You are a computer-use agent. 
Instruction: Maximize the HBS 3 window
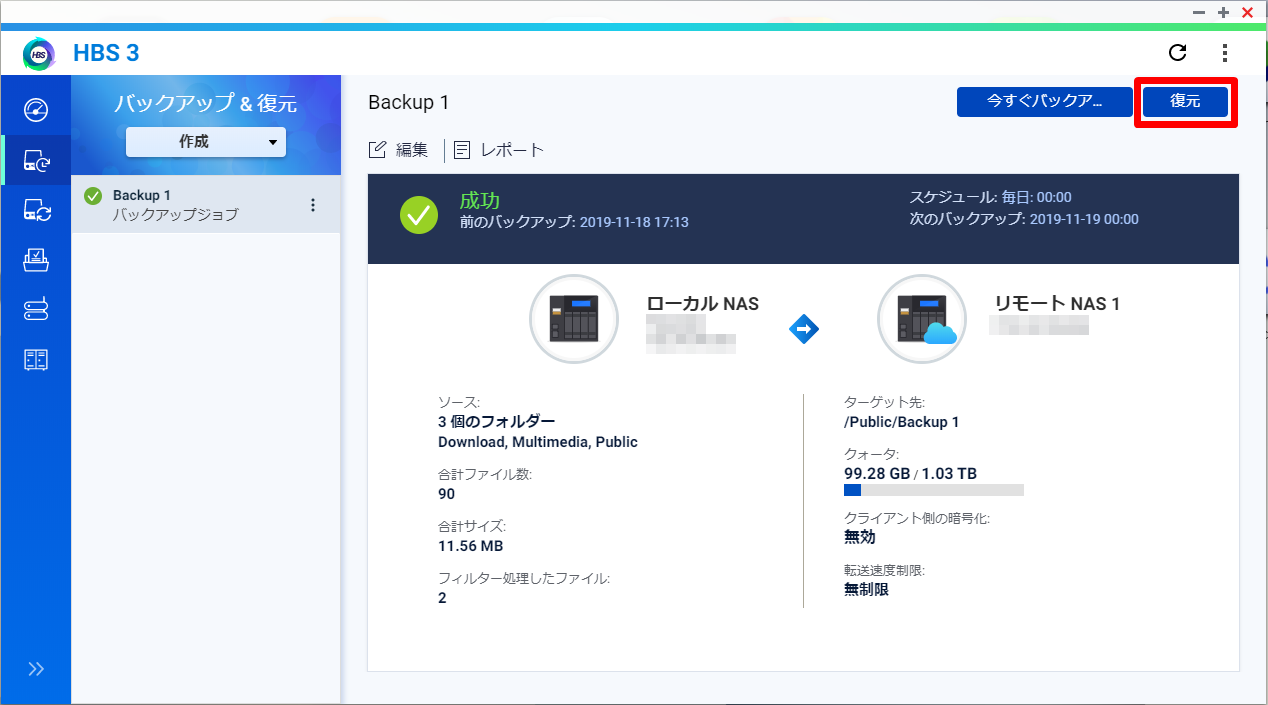click(x=1223, y=13)
